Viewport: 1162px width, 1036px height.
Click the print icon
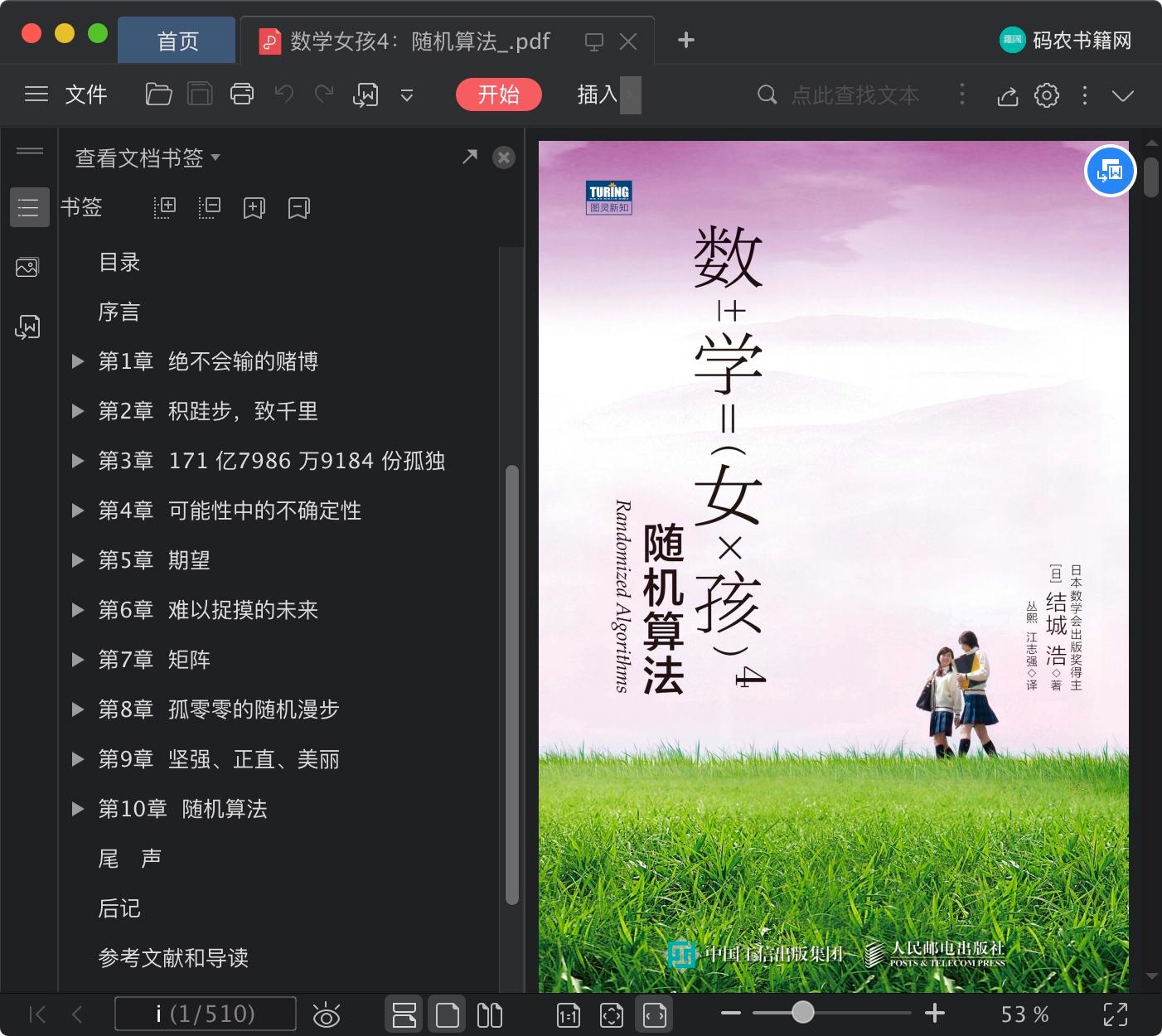pyautogui.click(x=242, y=94)
